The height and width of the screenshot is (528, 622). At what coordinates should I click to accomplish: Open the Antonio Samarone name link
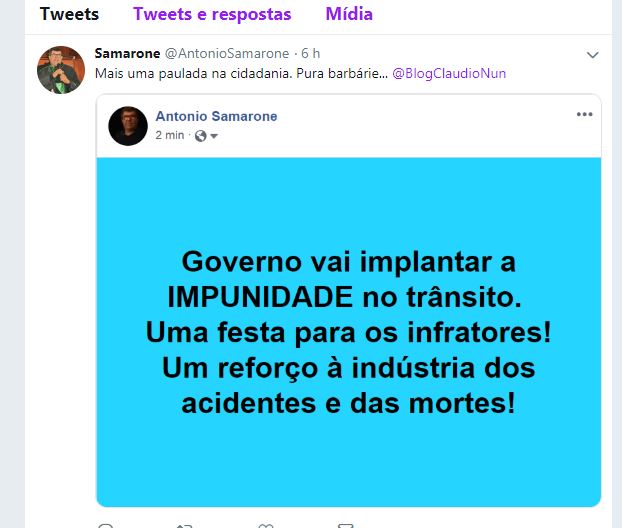(216, 116)
